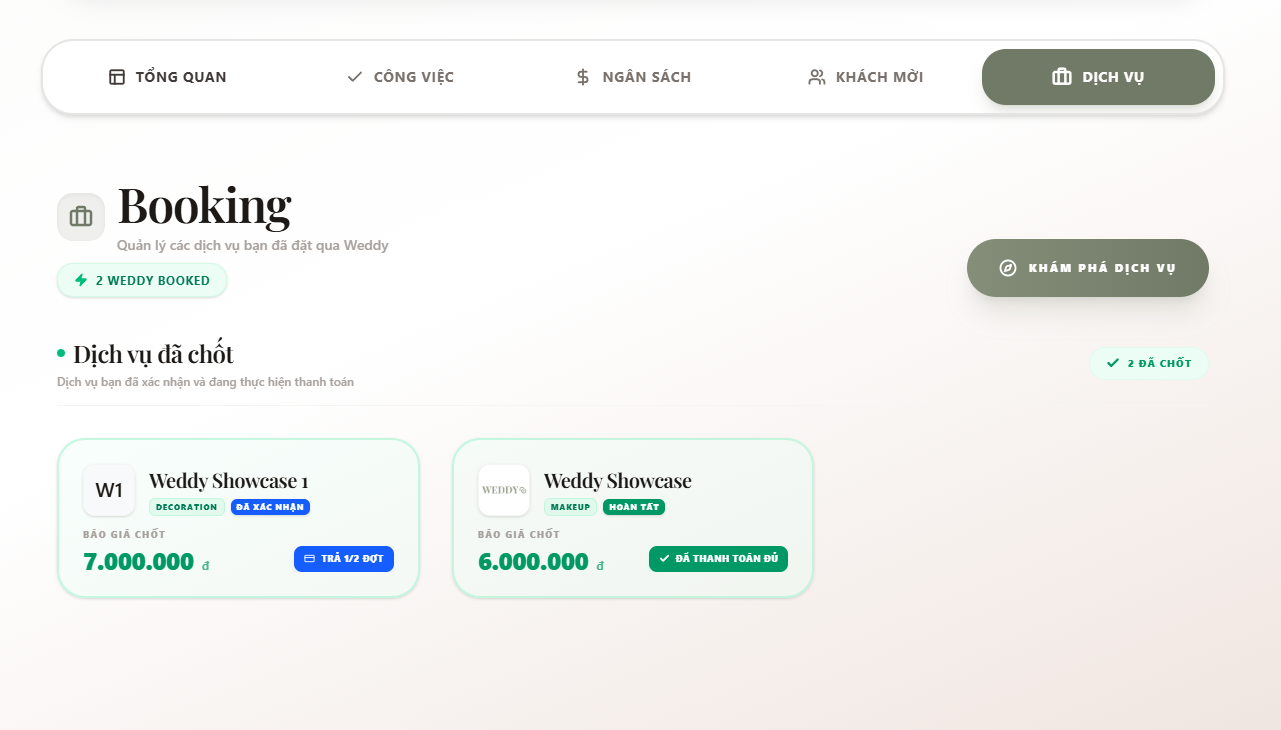Click the lightning bolt icon in Weddy Booked badge
Viewport: 1281px width, 730px height.
point(81,280)
